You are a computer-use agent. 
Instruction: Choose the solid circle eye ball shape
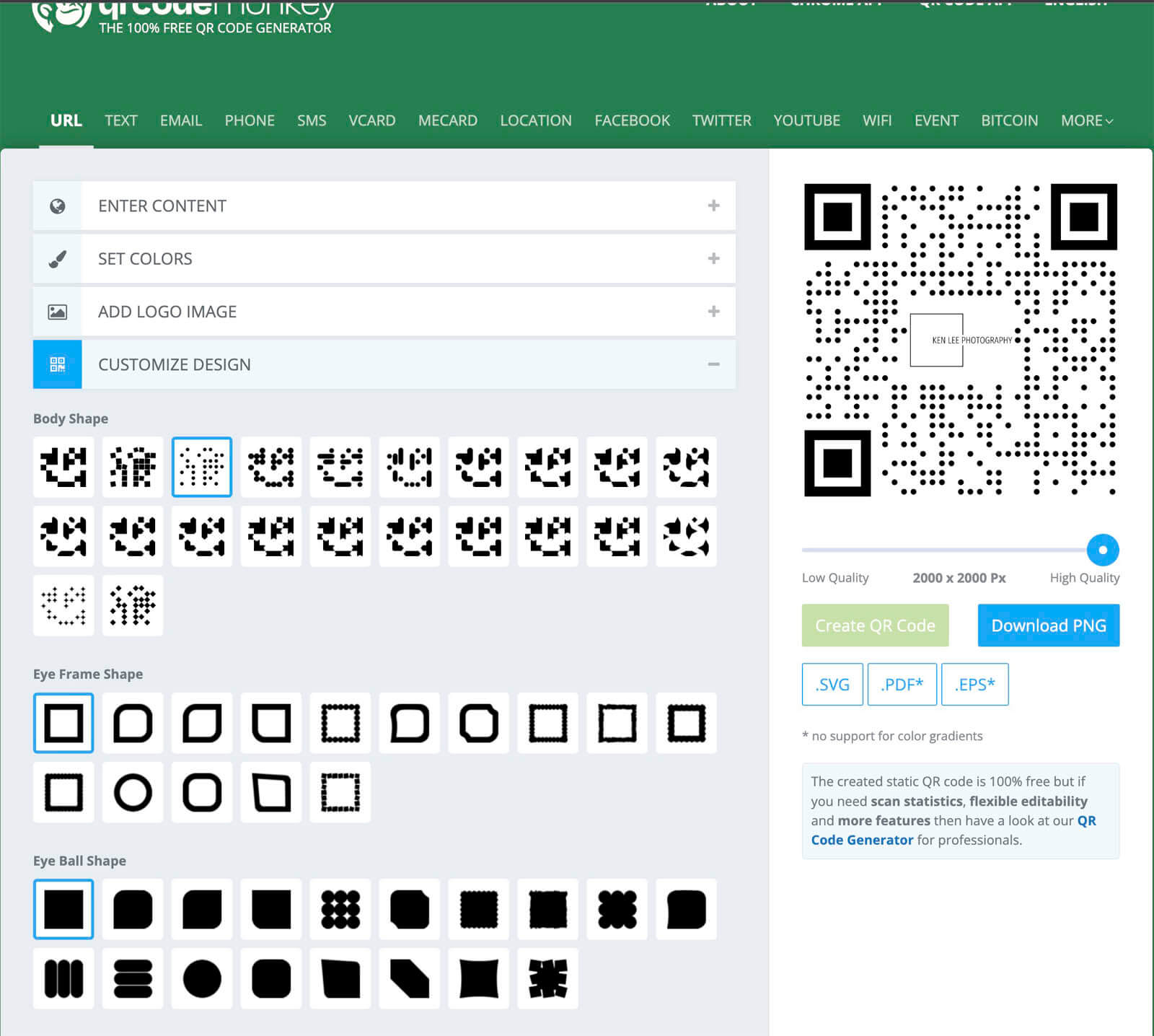pos(202,978)
